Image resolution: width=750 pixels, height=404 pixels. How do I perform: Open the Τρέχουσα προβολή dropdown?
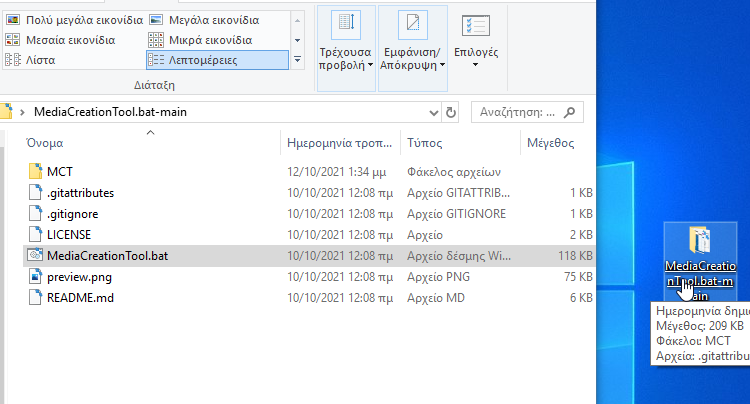(x=346, y=48)
